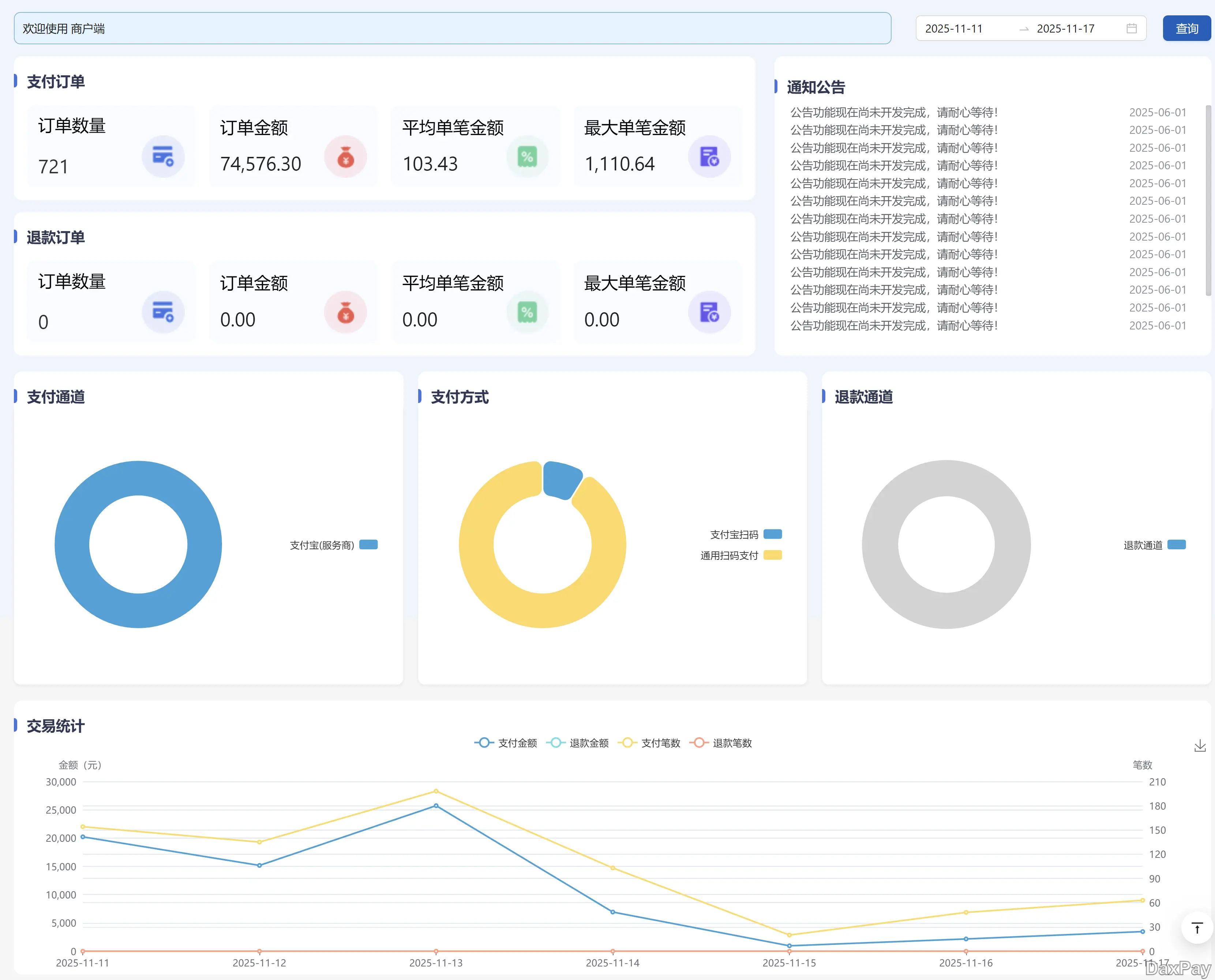Click the calendar icon in the date range picker
The image size is (1215, 980).
1131,28
